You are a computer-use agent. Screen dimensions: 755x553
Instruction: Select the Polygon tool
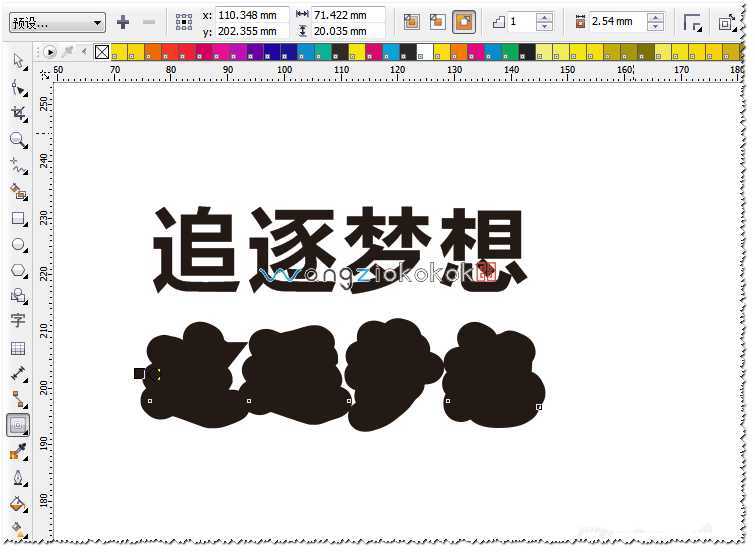pos(18,270)
